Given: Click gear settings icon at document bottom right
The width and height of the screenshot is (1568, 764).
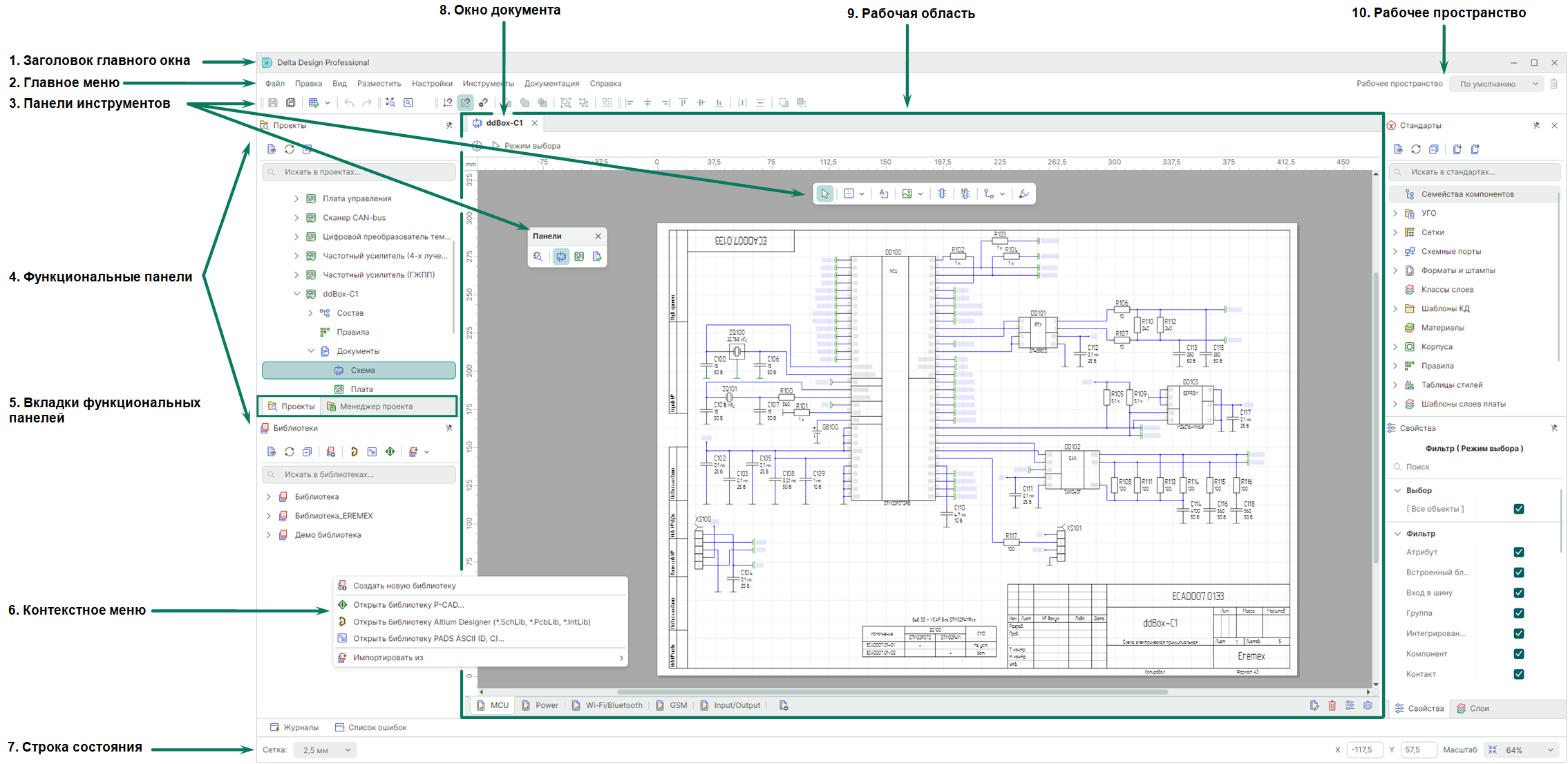Looking at the screenshot, I should [1368, 706].
